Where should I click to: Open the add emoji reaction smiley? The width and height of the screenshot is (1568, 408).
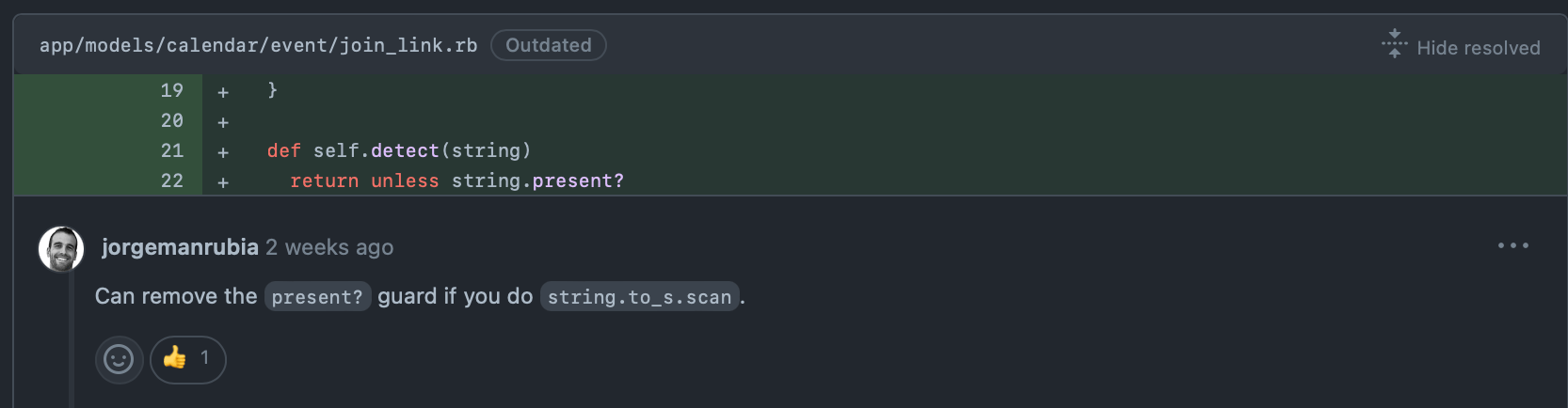pos(119,359)
